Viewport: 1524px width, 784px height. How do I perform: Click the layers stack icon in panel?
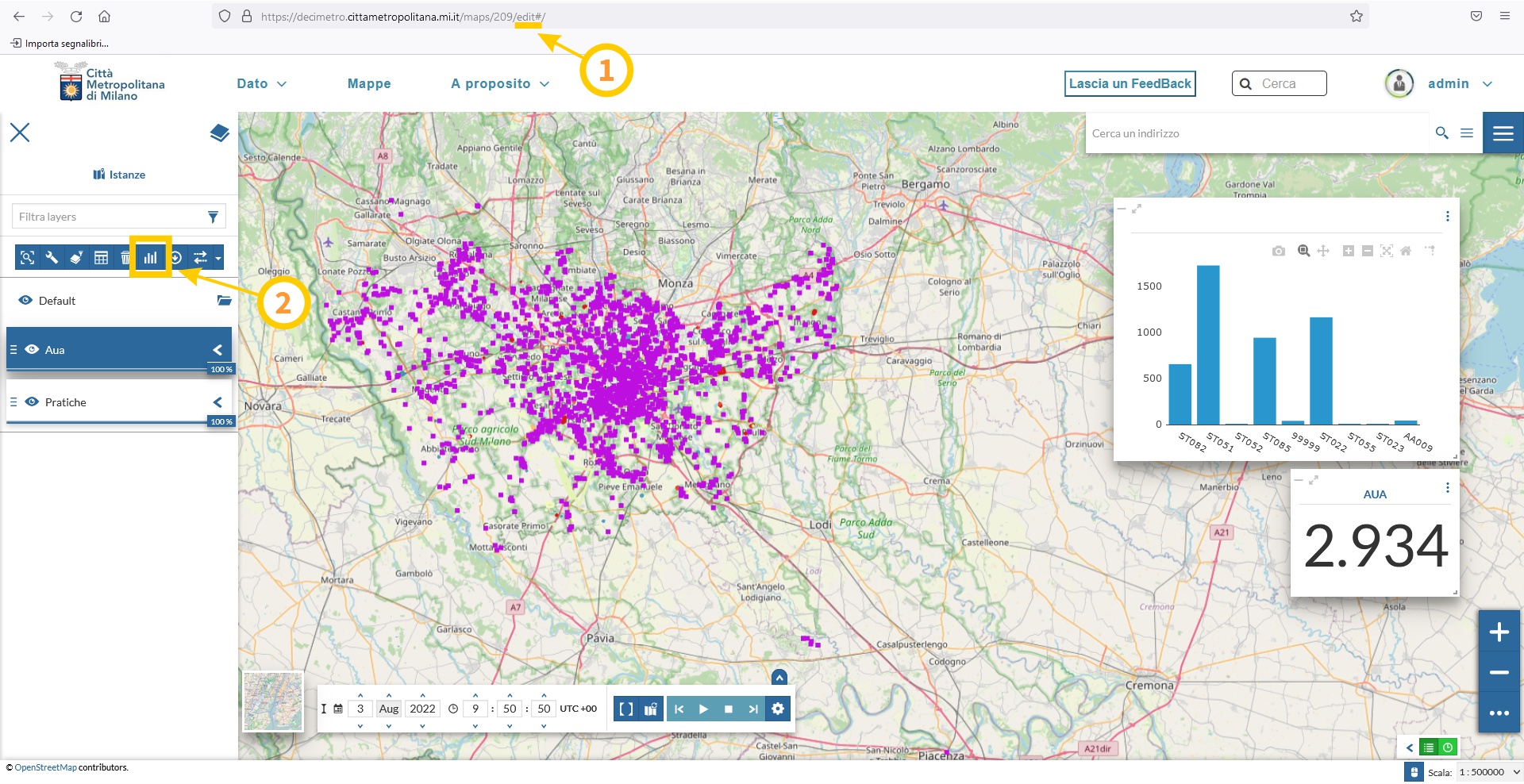[219, 133]
